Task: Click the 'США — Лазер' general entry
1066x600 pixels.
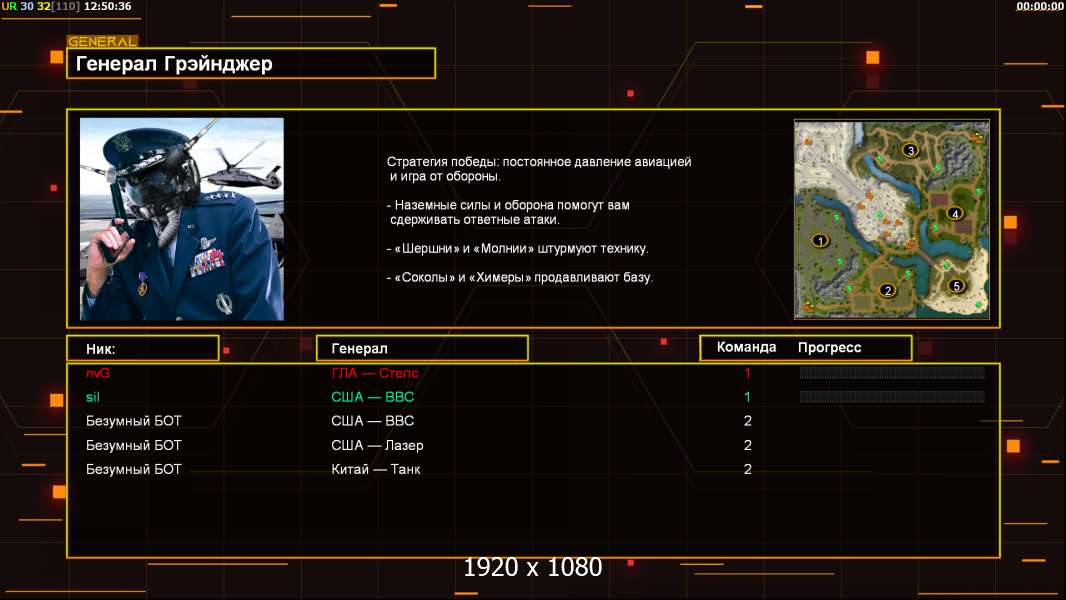Action: tap(377, 445)
